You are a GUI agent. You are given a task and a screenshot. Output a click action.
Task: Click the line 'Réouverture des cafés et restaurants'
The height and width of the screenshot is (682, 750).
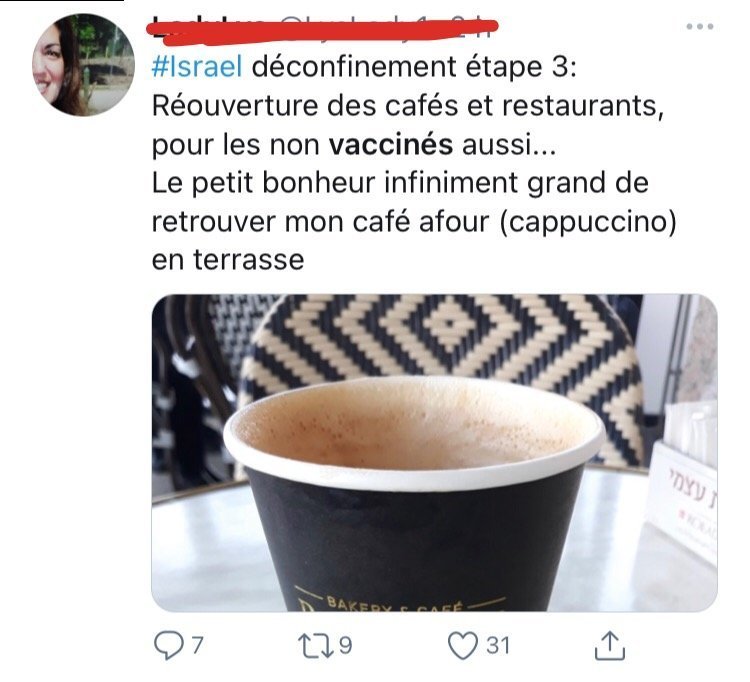(408, 105)
